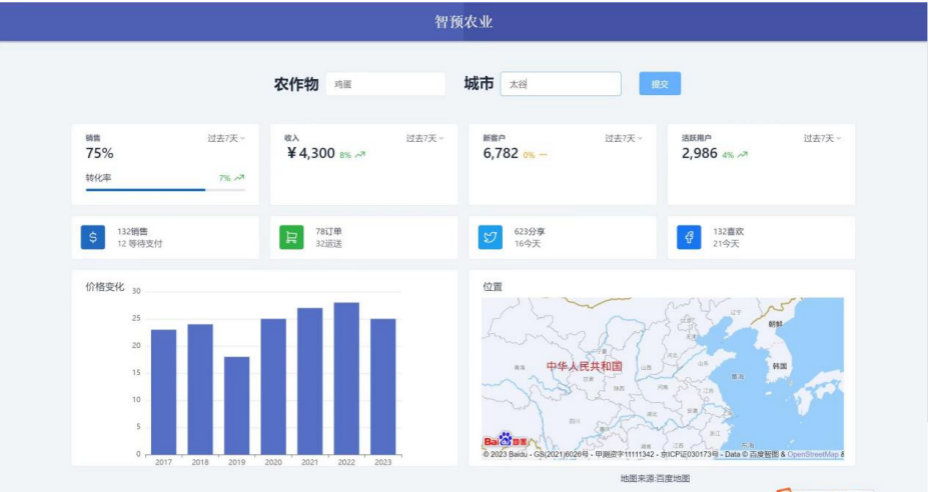Click the Twitter bird share icon
The height and width of the screenshot is (492, 930).
click(x=490, y=237)
